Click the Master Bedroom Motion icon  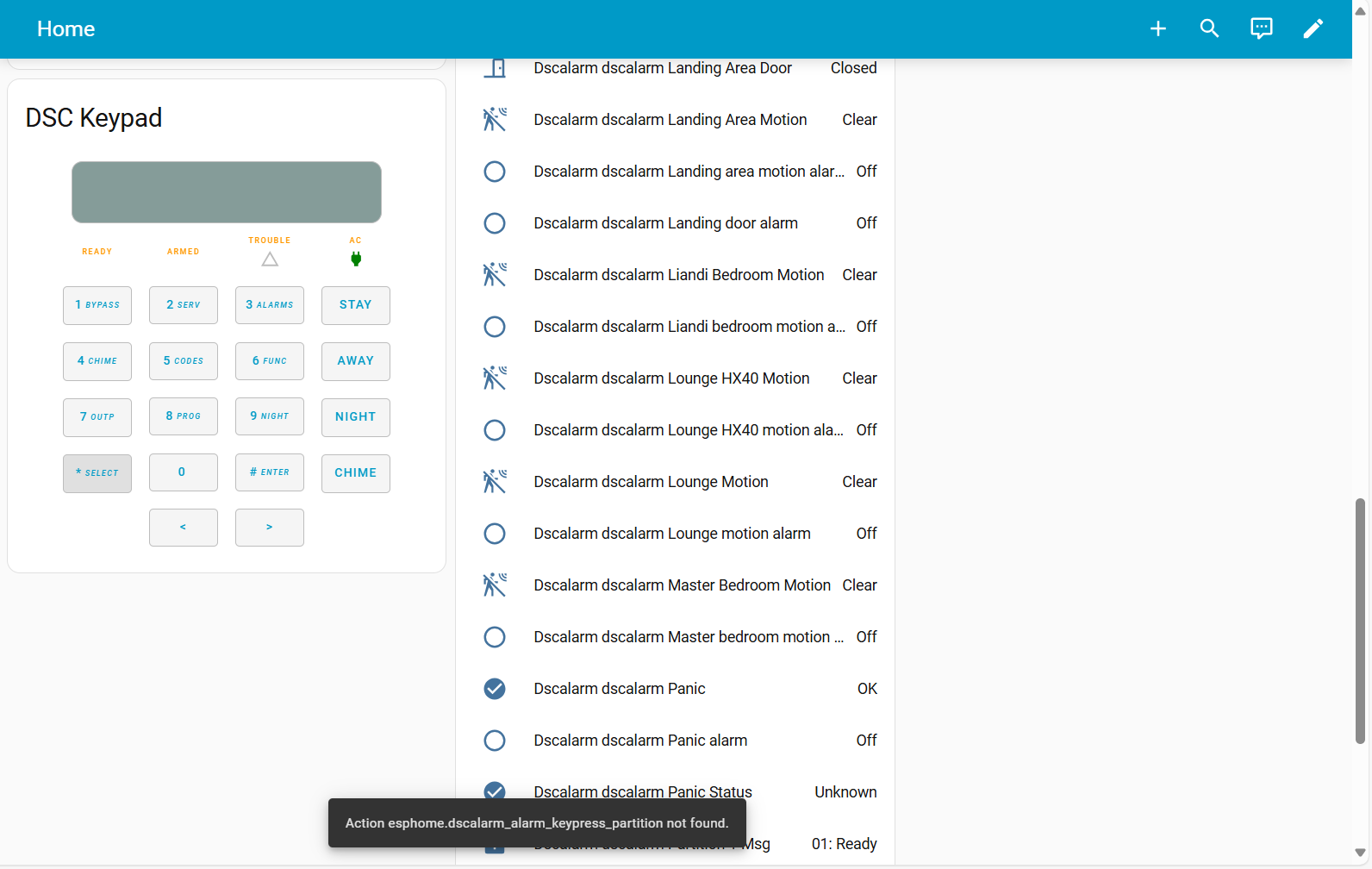click(495, 585)
